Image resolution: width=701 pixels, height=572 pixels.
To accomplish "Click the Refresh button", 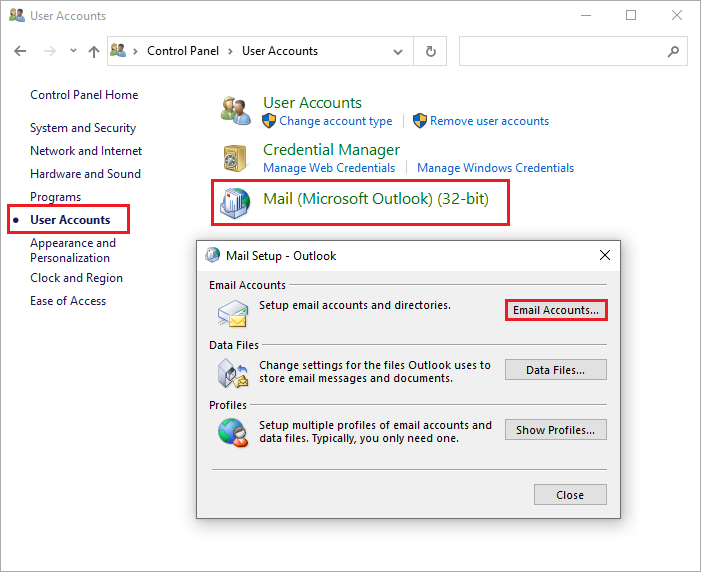I will tap(431, 51).
